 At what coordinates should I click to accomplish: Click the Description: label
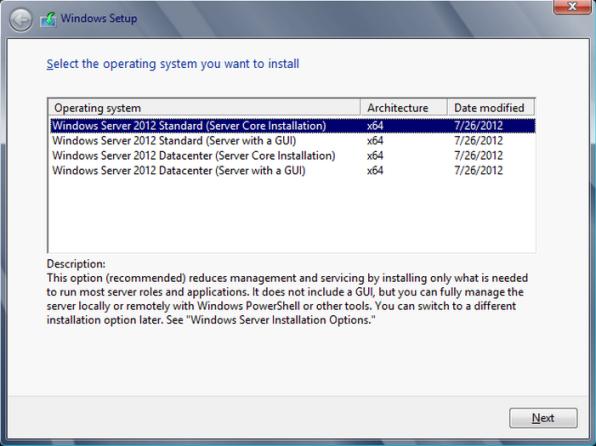[x=76, y=264]
